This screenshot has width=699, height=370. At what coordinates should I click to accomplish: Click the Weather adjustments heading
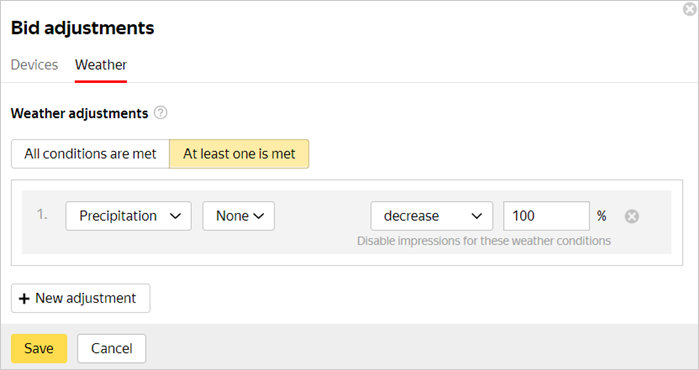click(79, 113)
